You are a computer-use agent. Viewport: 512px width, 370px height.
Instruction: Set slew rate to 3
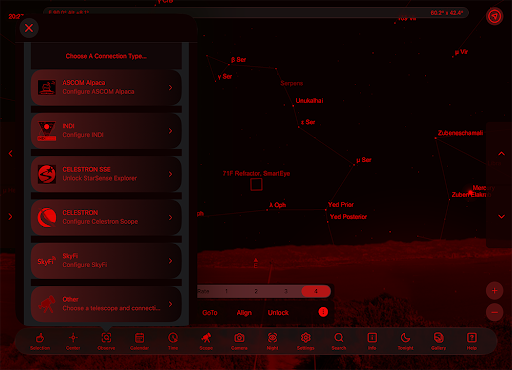click(x=286, y=291)
